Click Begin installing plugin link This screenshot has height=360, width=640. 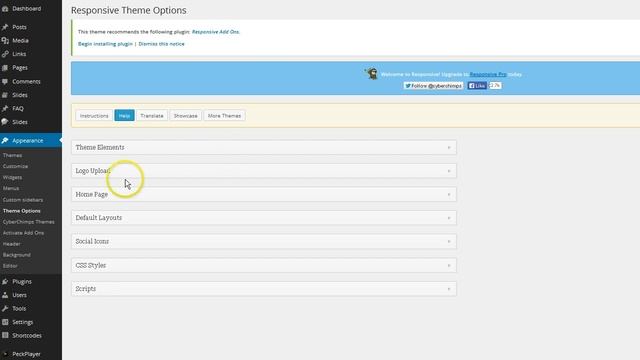(105, 44)
